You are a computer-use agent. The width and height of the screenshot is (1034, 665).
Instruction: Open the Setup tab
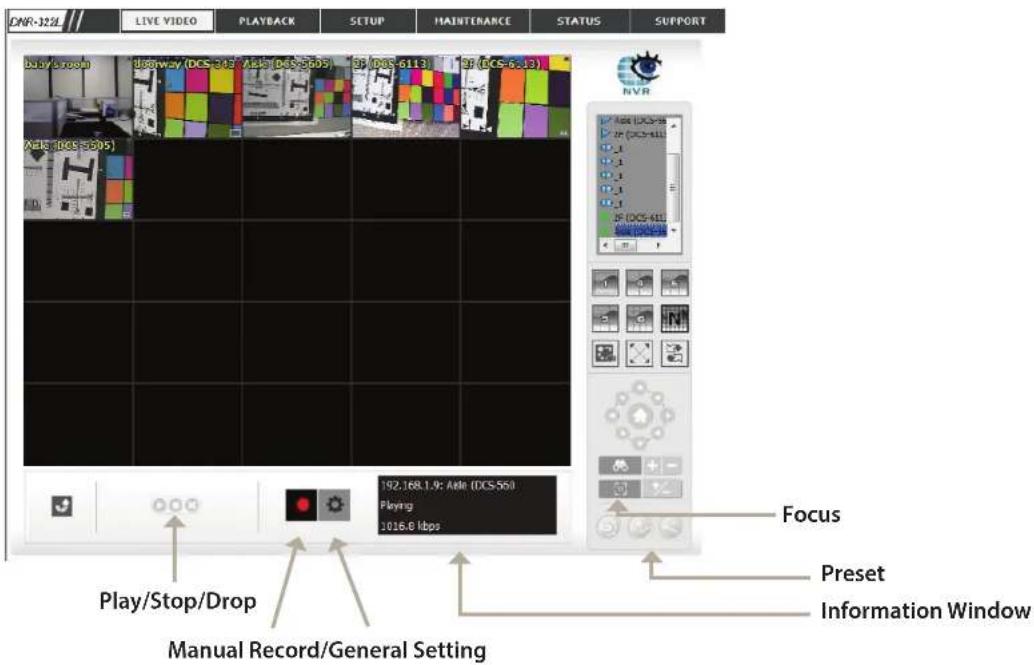pos(367,21)
